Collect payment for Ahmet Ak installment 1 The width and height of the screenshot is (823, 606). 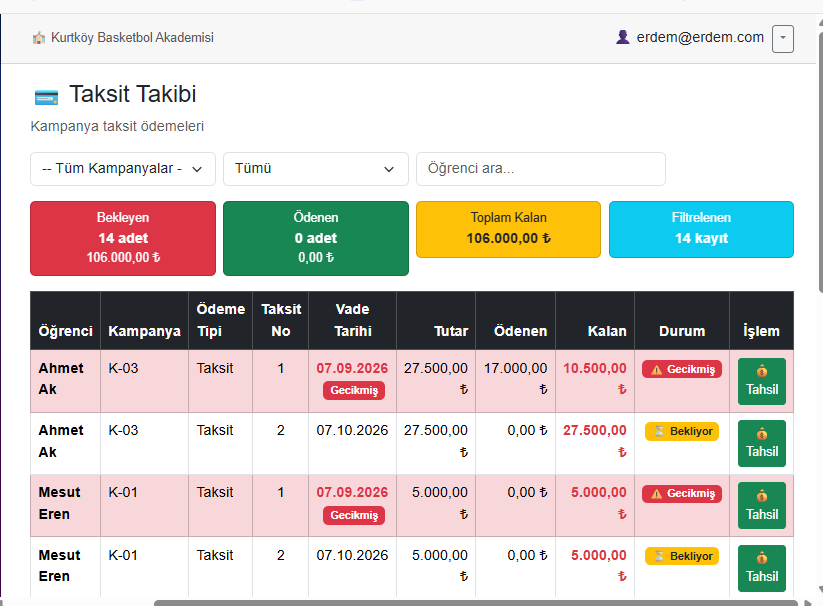pos(762,381)
